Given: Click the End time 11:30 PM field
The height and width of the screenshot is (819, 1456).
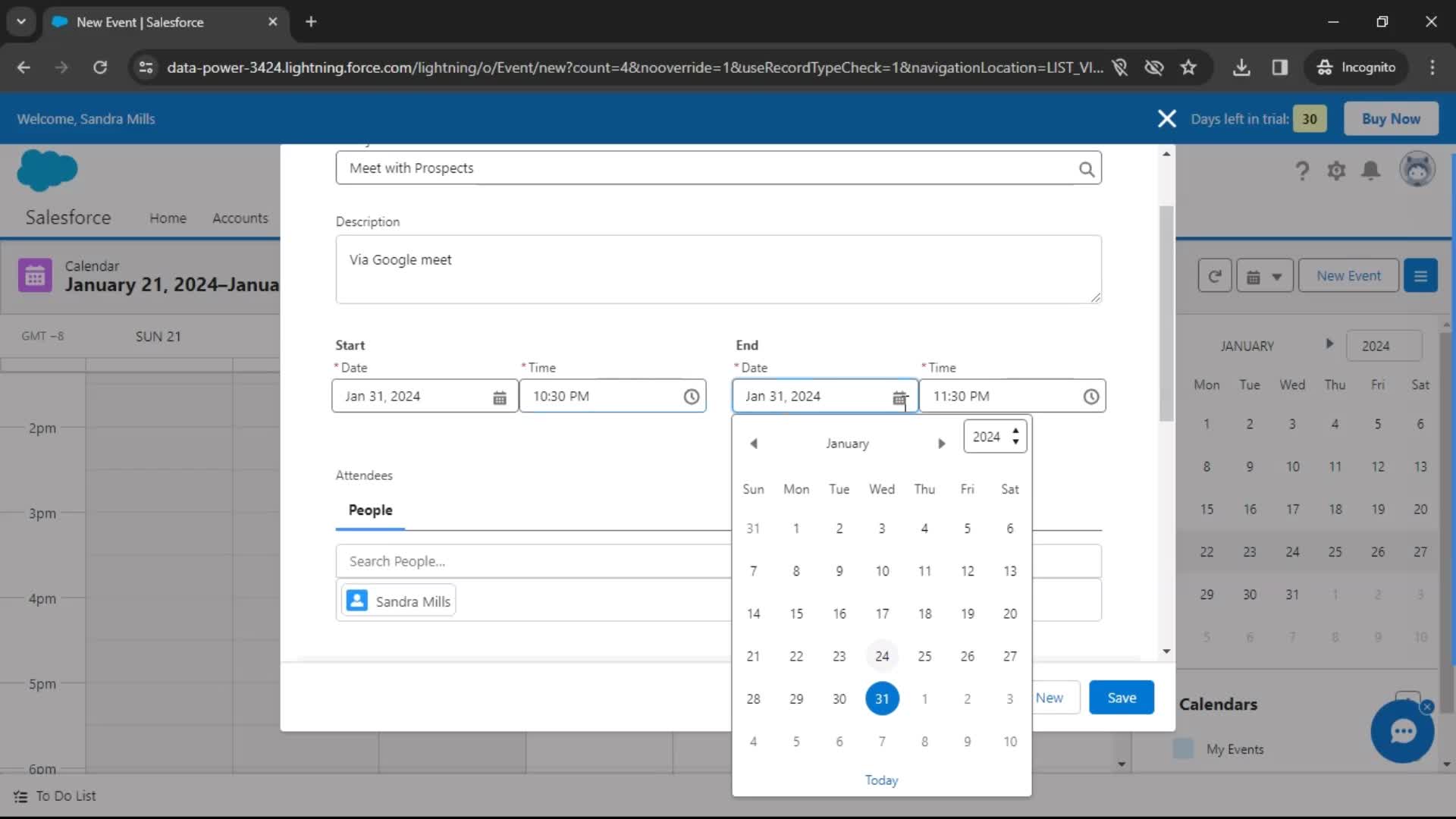Looking at the screenshot, I should [x=1012, y=397].
